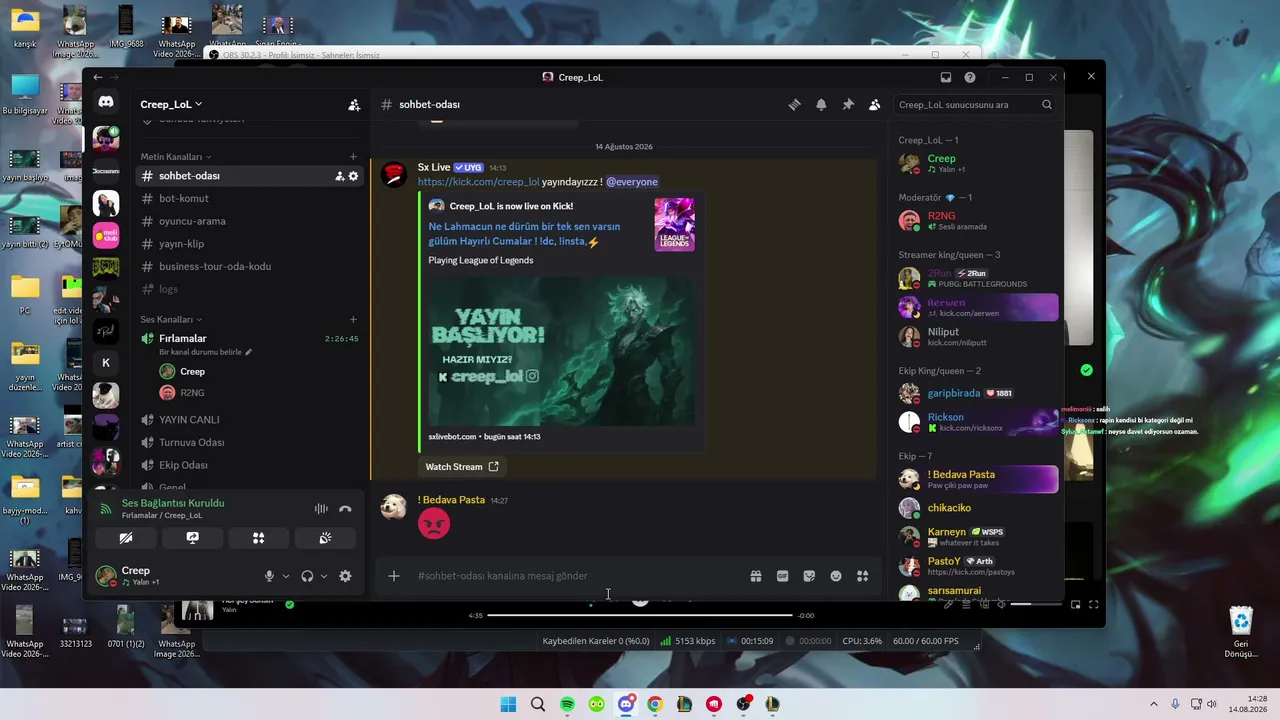The height and width of the screenshot is (720, 1280).
Task: Open microphone input options arrow
Action: pyautogui.click(x=286, y=576)
